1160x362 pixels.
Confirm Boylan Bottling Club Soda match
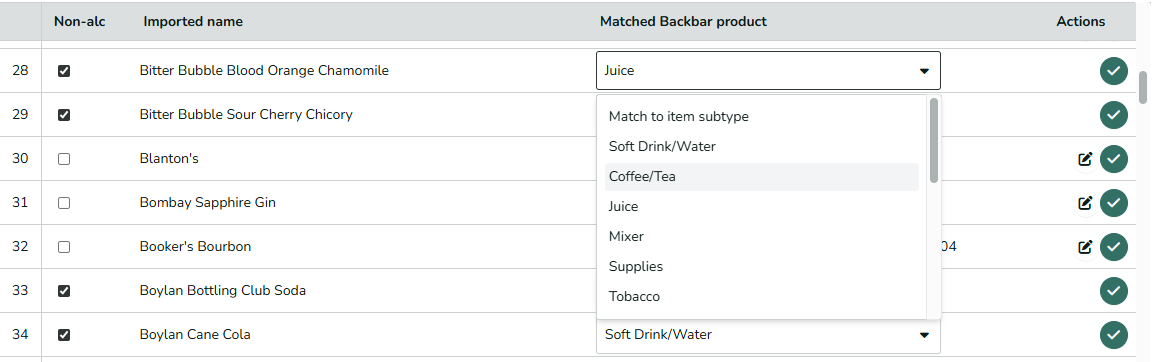tap(1113, 291)
